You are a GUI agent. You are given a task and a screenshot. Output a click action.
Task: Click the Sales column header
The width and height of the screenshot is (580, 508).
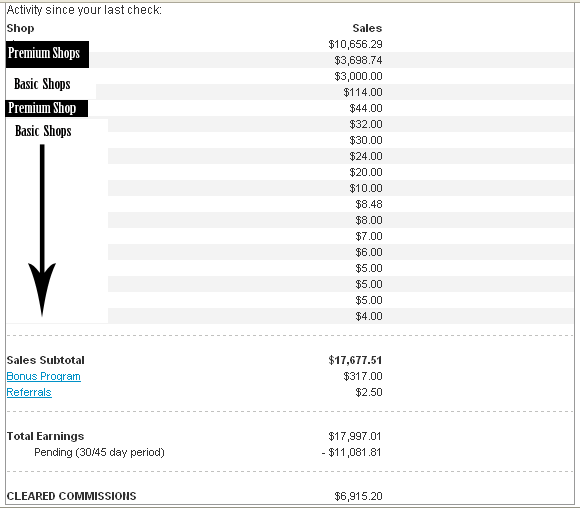coord(367,28)
